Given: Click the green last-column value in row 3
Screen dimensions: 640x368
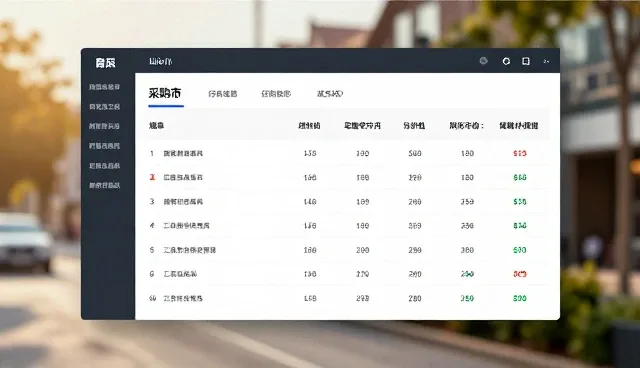Looking at the screenshot, I should point(520,202).
